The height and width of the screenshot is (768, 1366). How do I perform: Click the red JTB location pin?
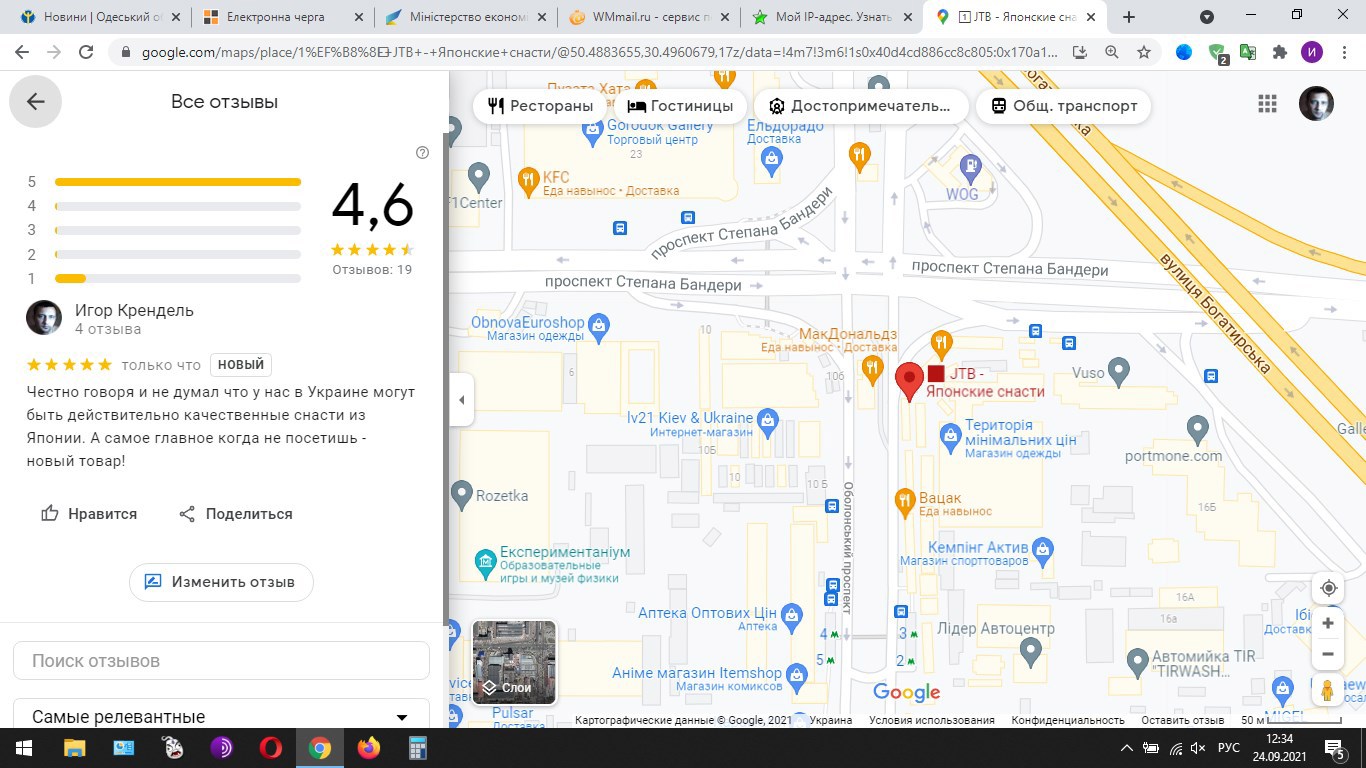pos(909,382)
